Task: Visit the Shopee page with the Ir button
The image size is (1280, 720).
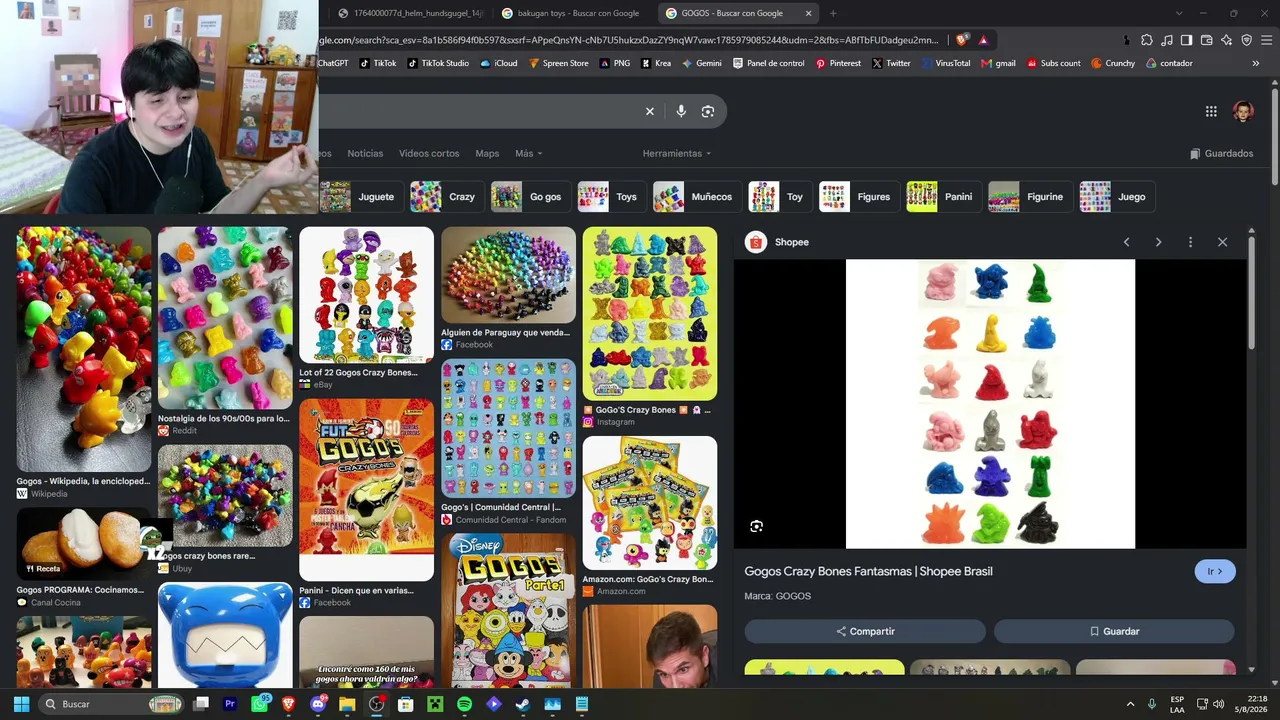Action: pos(1215,571)
